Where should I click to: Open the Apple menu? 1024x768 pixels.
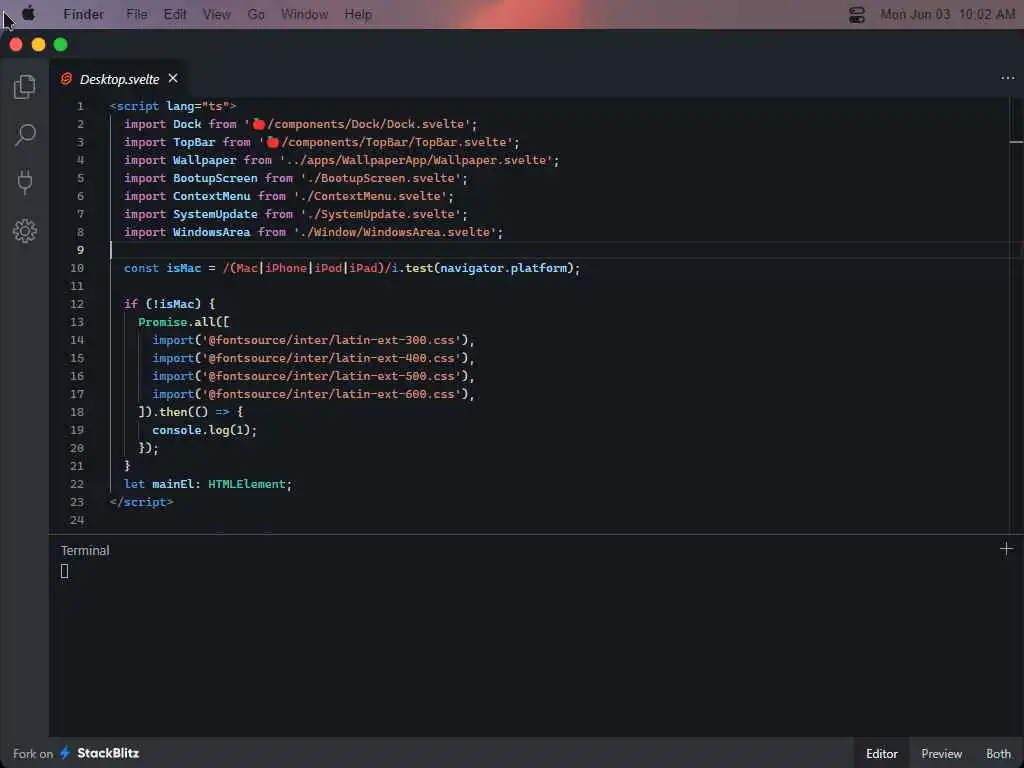click(x=29, y=14)
